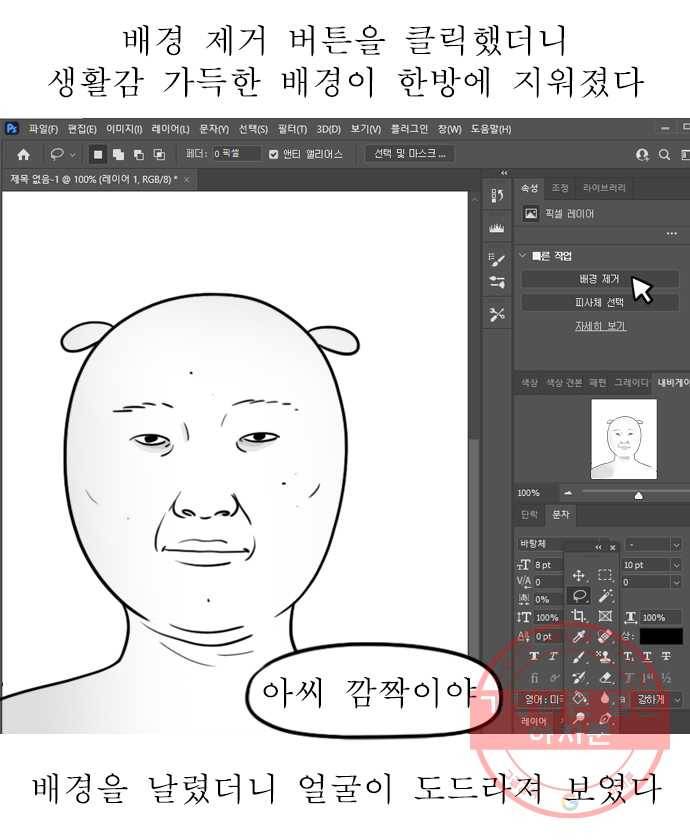This screenshot has height=840, width=690.
Task: Click the 픽셀 레이어 image icon
Action: [530, 214]
